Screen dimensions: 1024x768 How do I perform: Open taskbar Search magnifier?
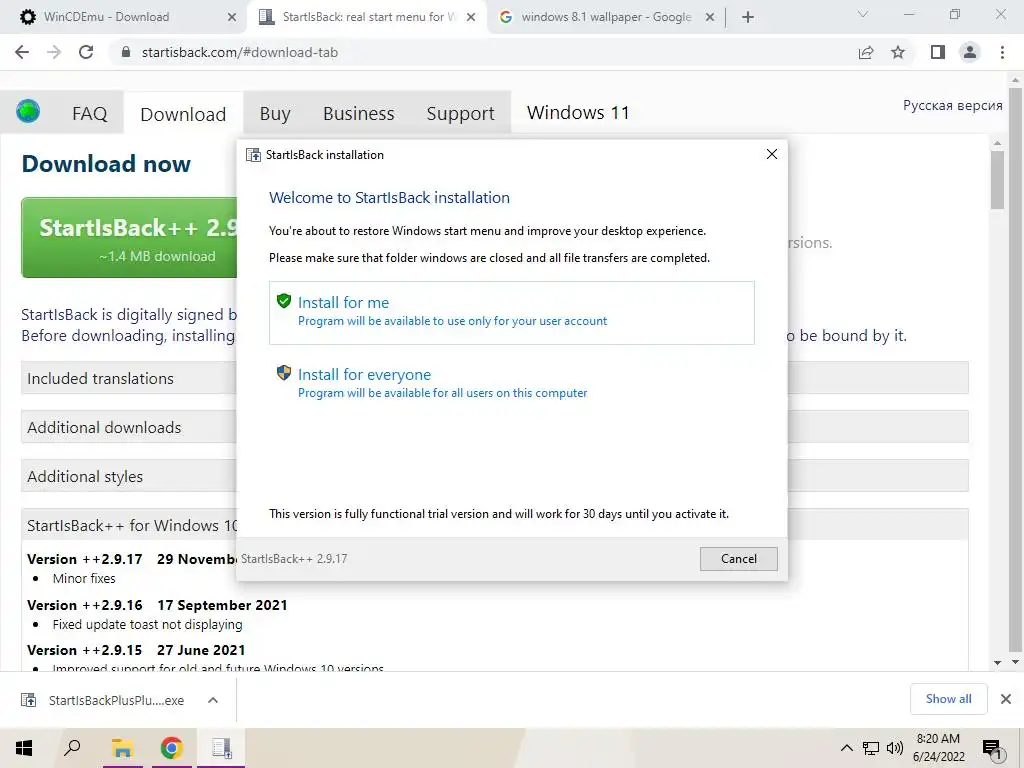coord(72,748)
